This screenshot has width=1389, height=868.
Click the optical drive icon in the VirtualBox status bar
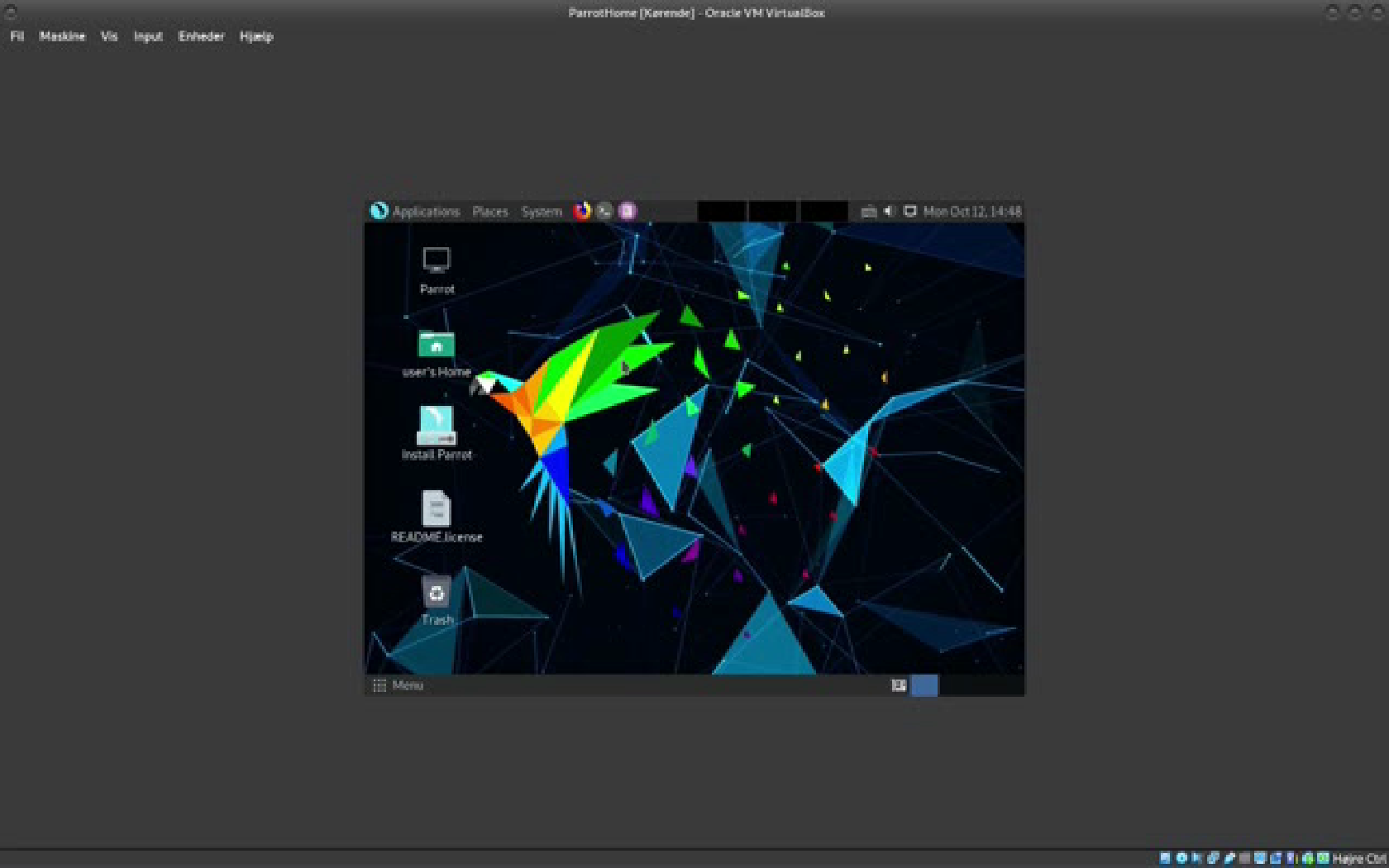point(1181,859)
